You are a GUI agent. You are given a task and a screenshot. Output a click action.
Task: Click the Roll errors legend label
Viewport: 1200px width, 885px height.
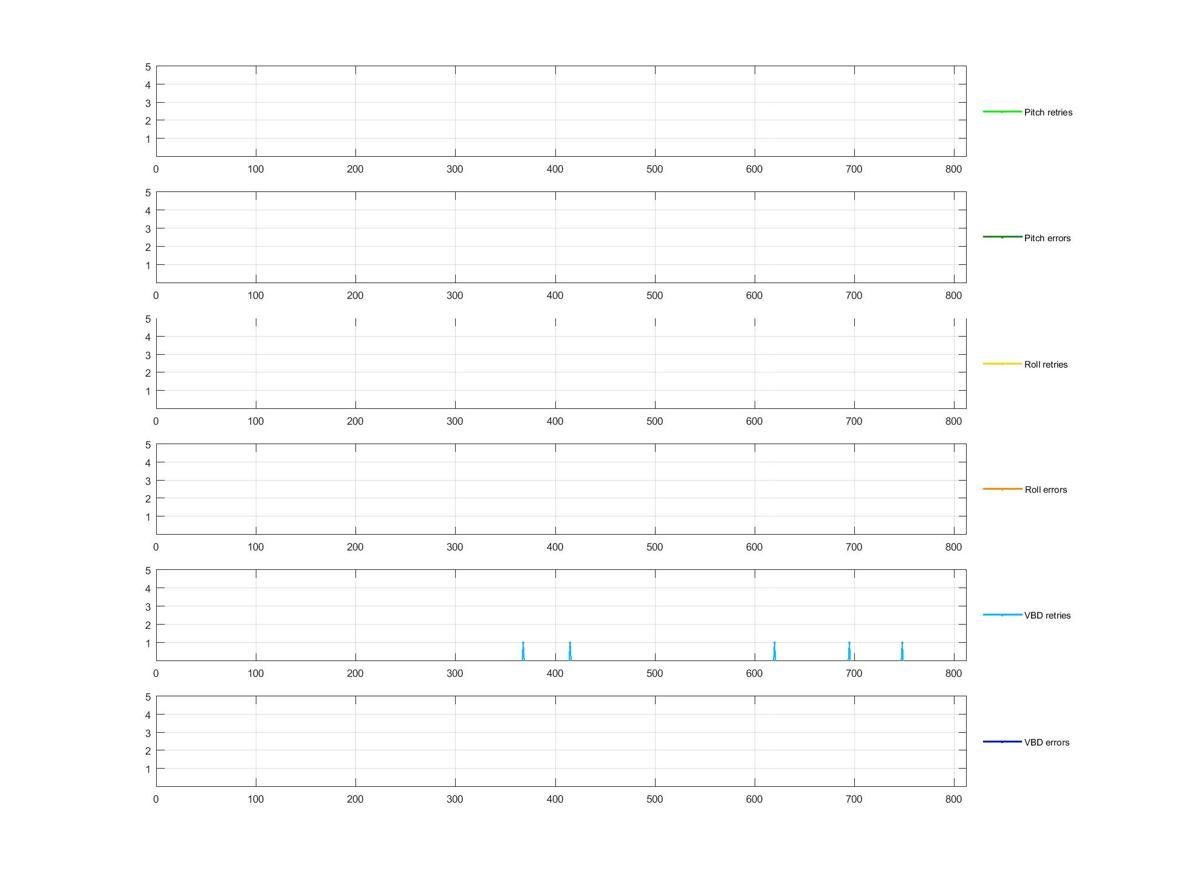tap(1046, 490)
